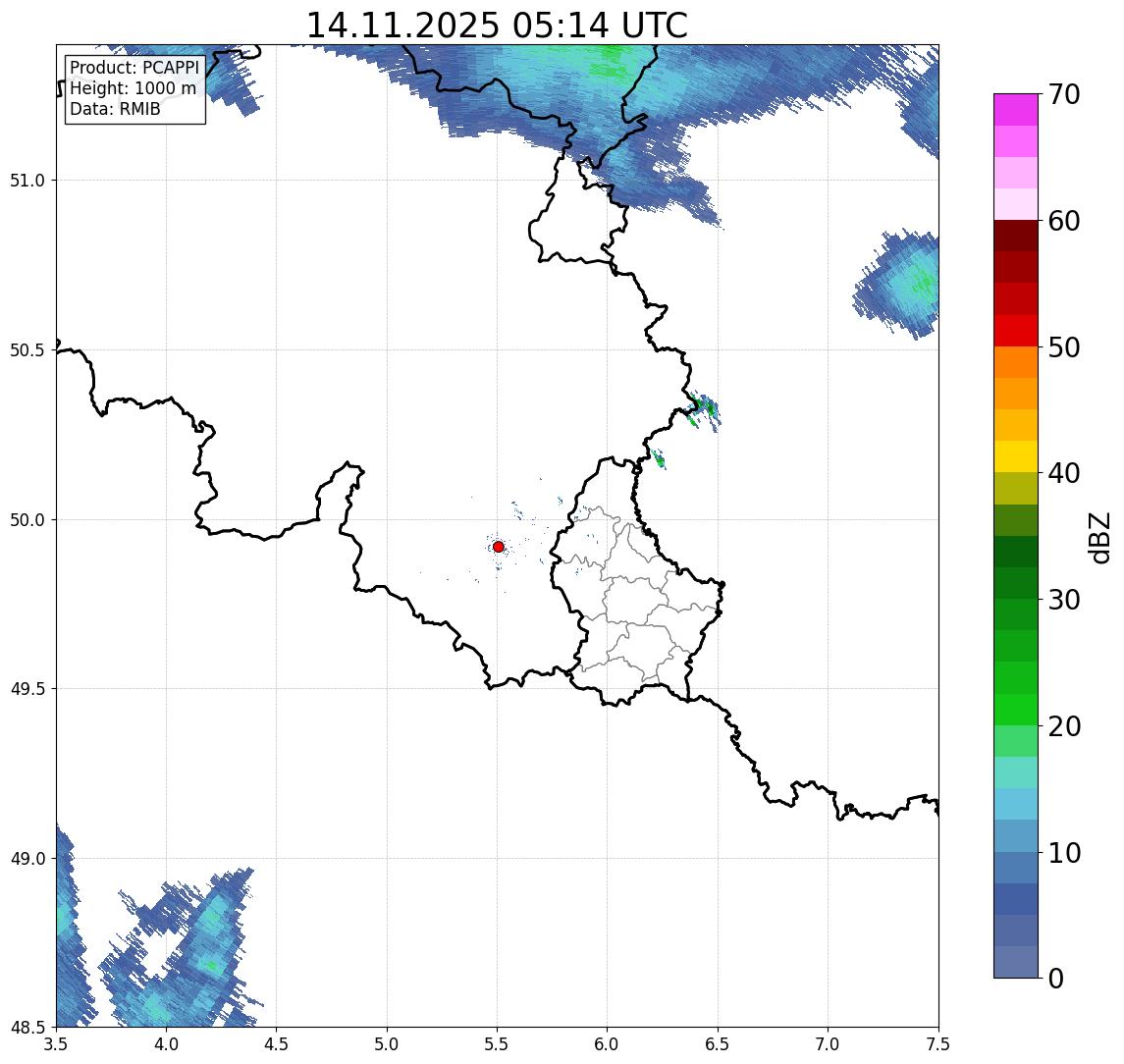Screen dimensions: 1124x1064
Task: Click the longitude axis label 3.5
Action: (56, 1044)
